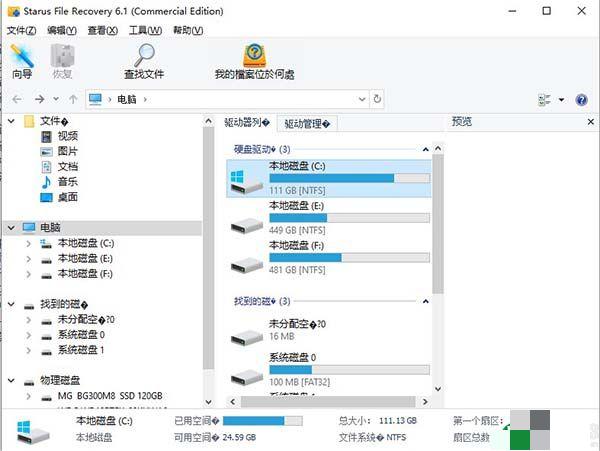
Task: Click the view options icon
Action: [x=544, y=100]
